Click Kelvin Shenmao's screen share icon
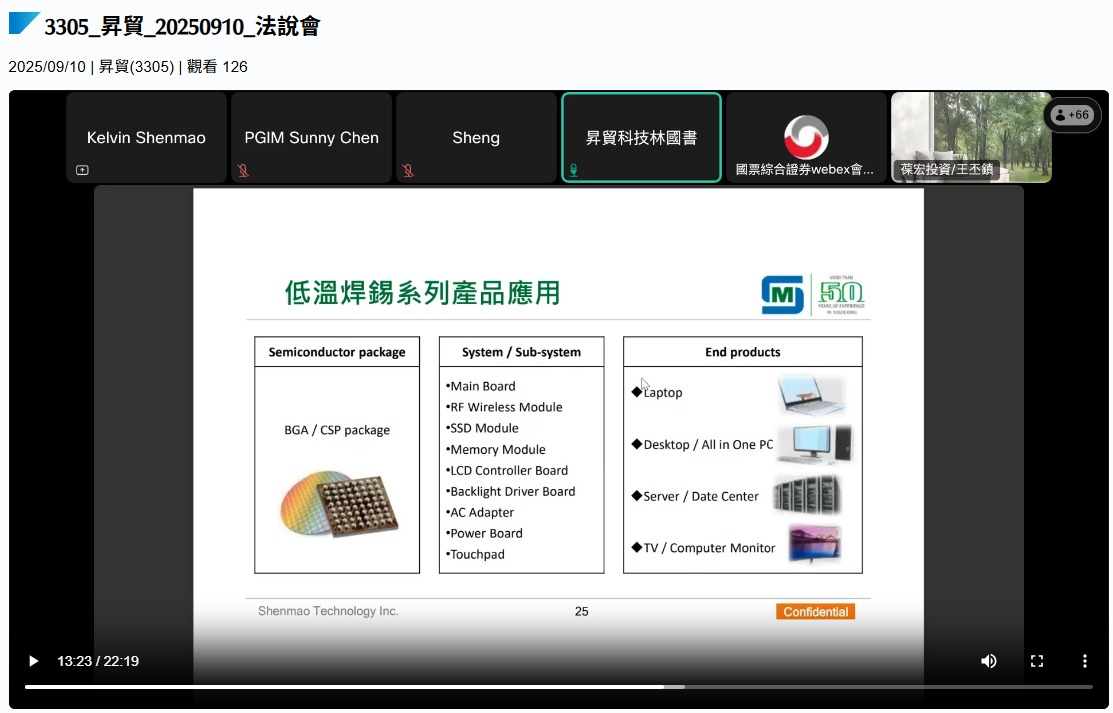Screen dimensions: 1113x713 (82, 170)
